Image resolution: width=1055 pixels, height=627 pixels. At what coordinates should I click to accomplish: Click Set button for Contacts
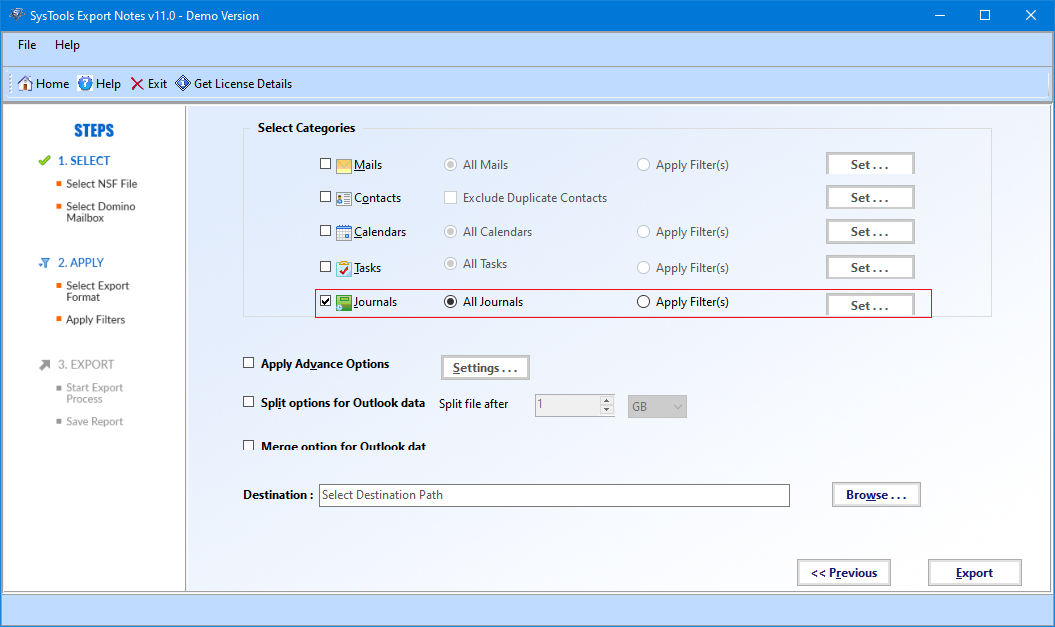[x=870, y=198]
